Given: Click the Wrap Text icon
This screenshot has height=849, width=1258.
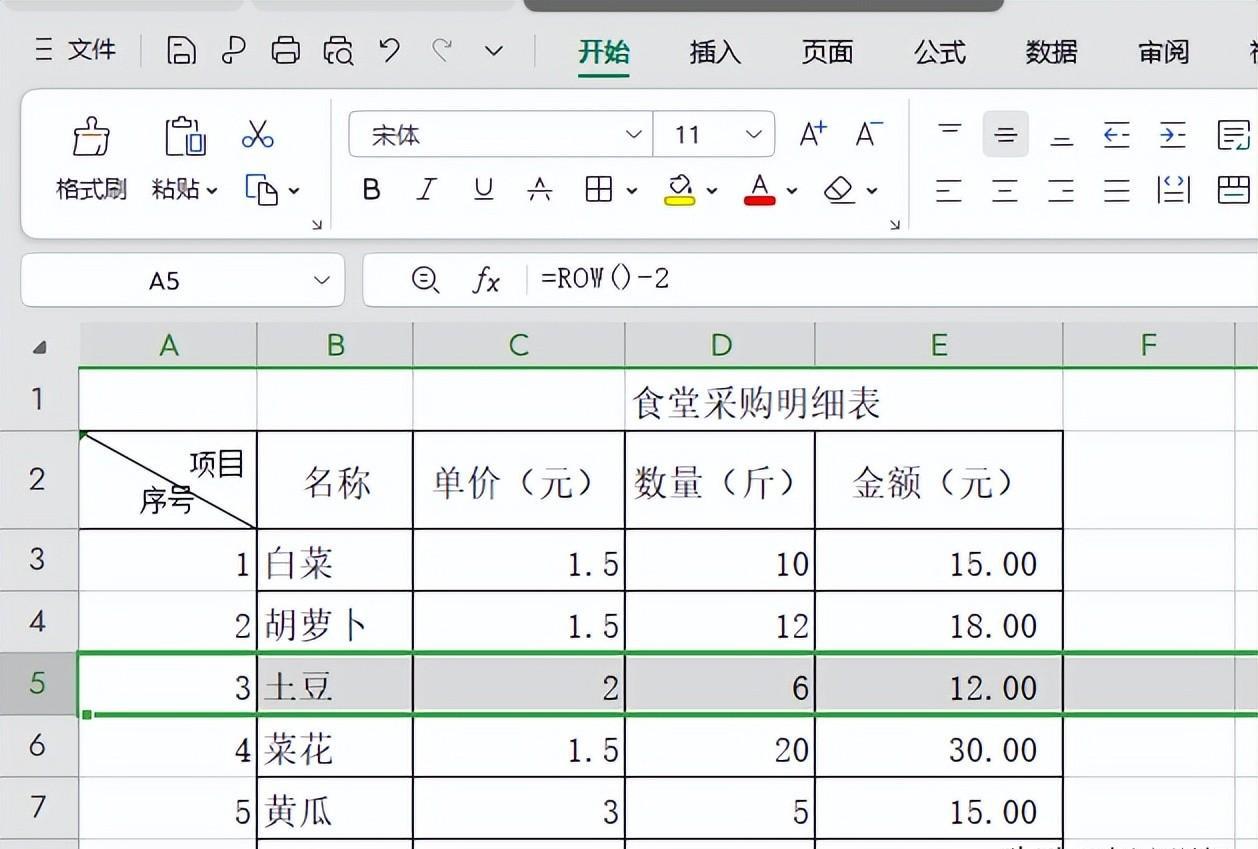Looking at the screenshot, I should pyautogui.click(x=1234, y=134).
